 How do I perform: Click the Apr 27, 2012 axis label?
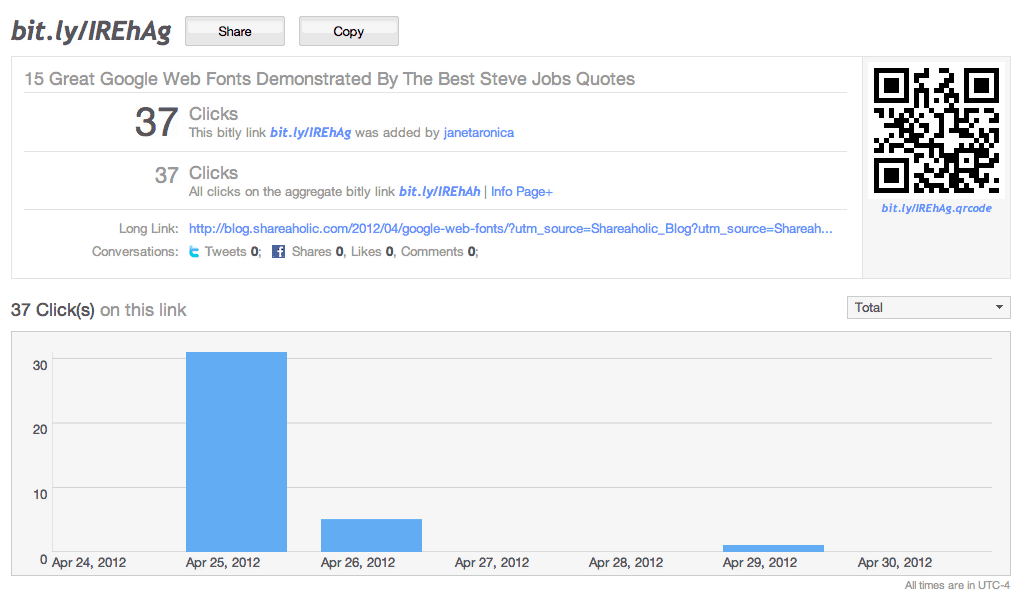click(492, 563)
